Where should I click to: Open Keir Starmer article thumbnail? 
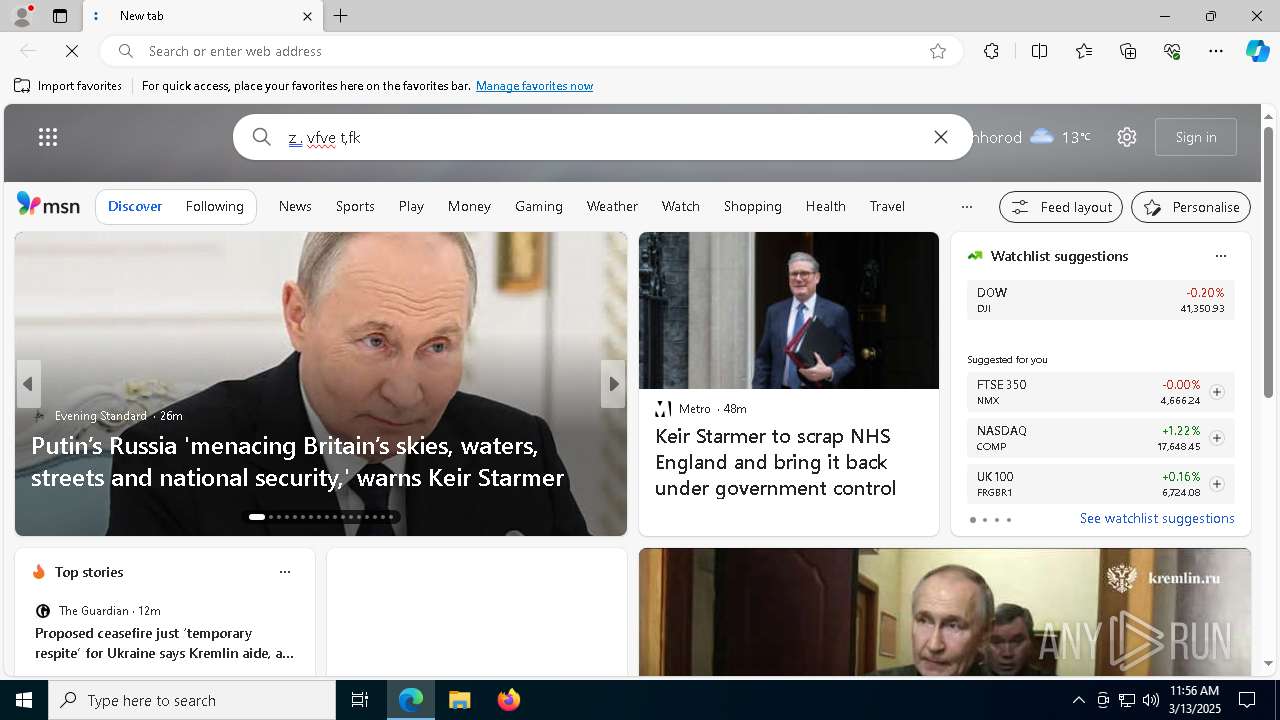point(789,310)
